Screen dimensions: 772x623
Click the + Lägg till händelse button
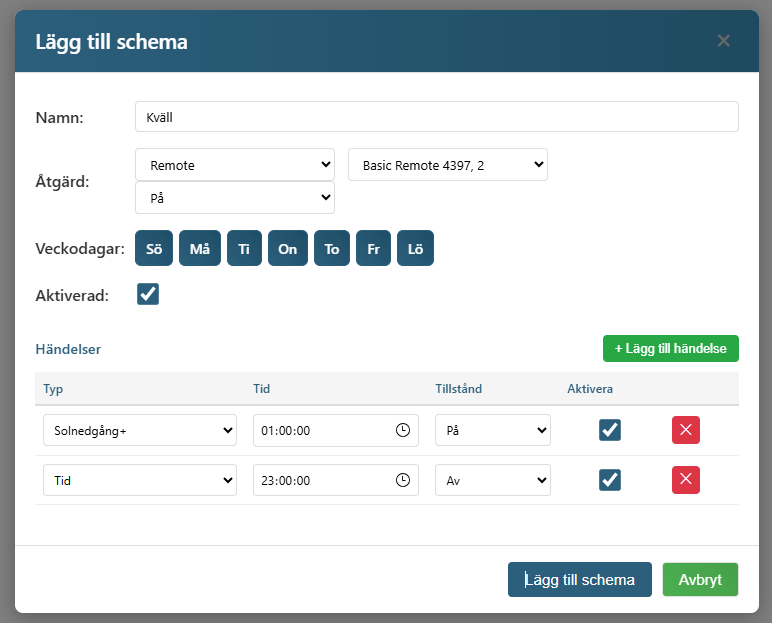[x=670, y=348]
